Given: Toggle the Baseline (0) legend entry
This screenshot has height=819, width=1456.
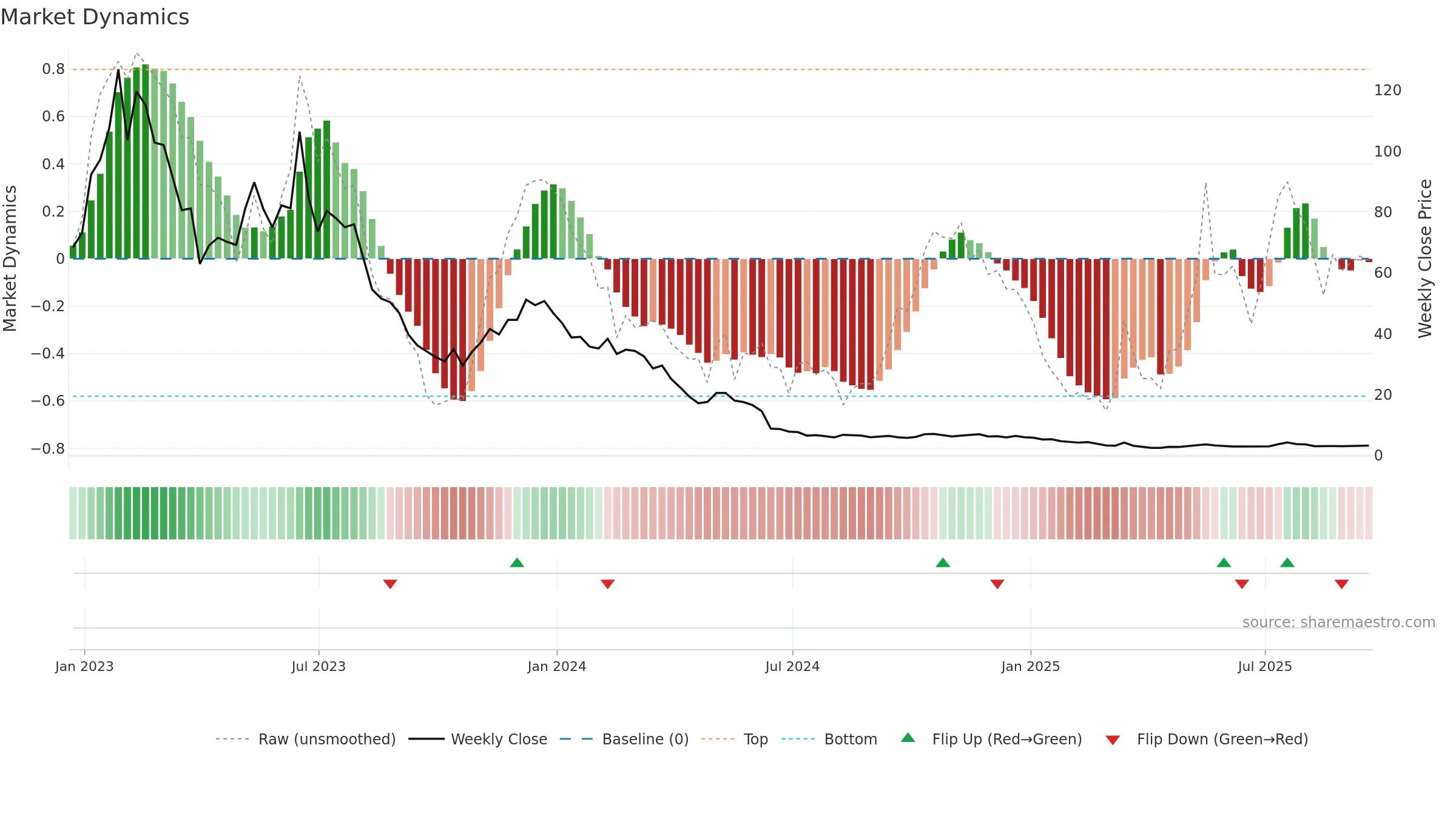Looking at the screenshot, I should click(624, 739).
